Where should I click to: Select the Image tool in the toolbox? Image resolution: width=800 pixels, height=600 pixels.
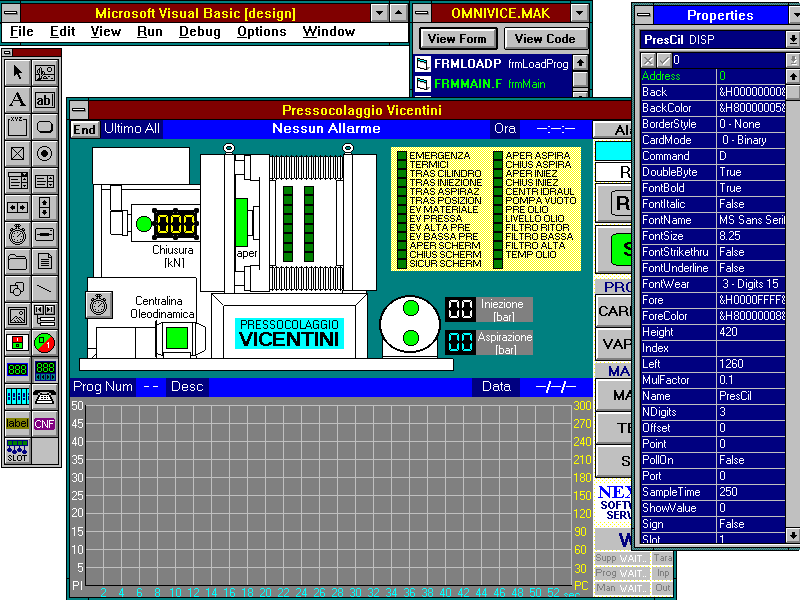17,316
